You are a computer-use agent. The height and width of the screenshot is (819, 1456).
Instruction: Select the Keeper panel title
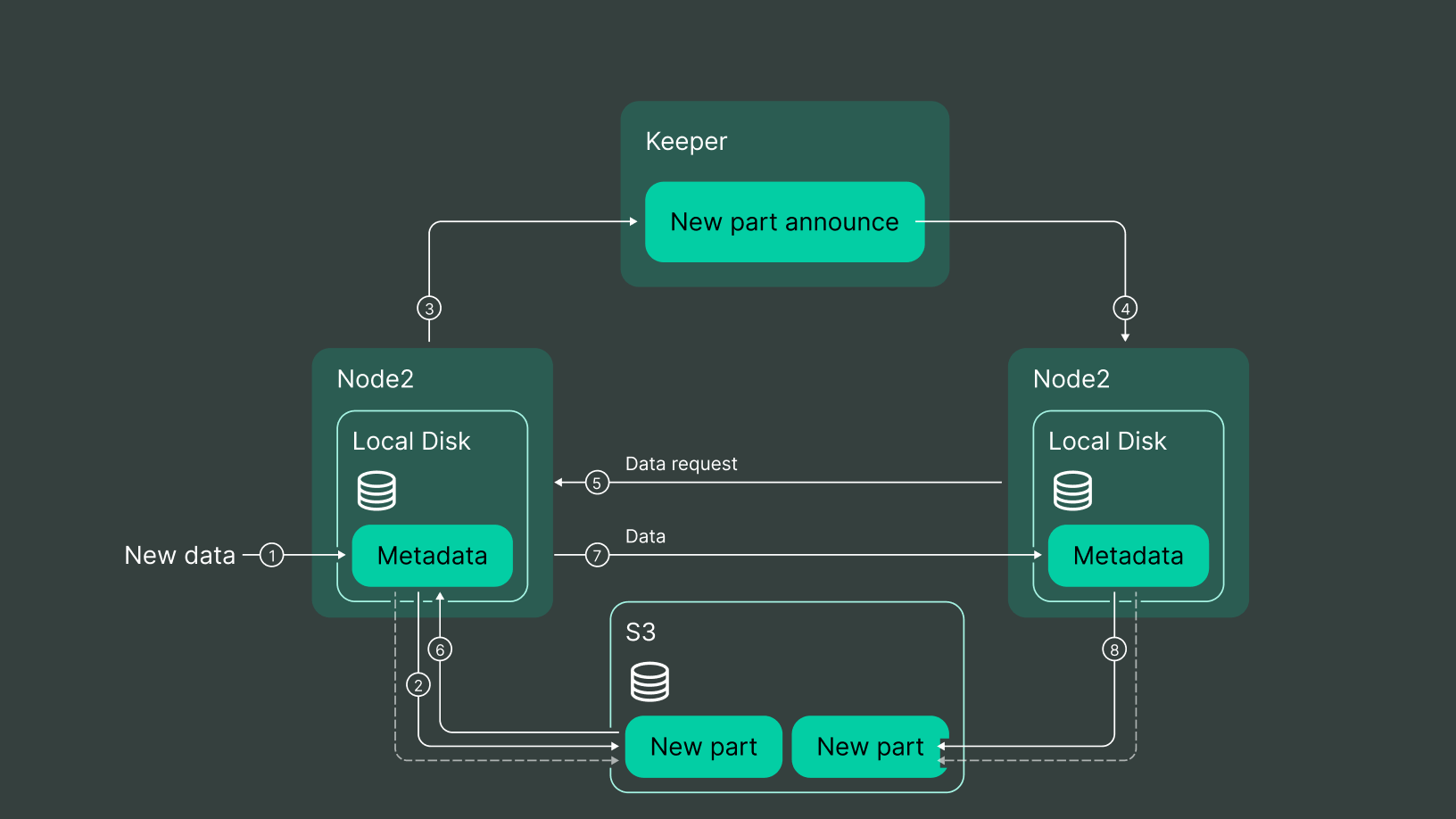pos(686,141)
